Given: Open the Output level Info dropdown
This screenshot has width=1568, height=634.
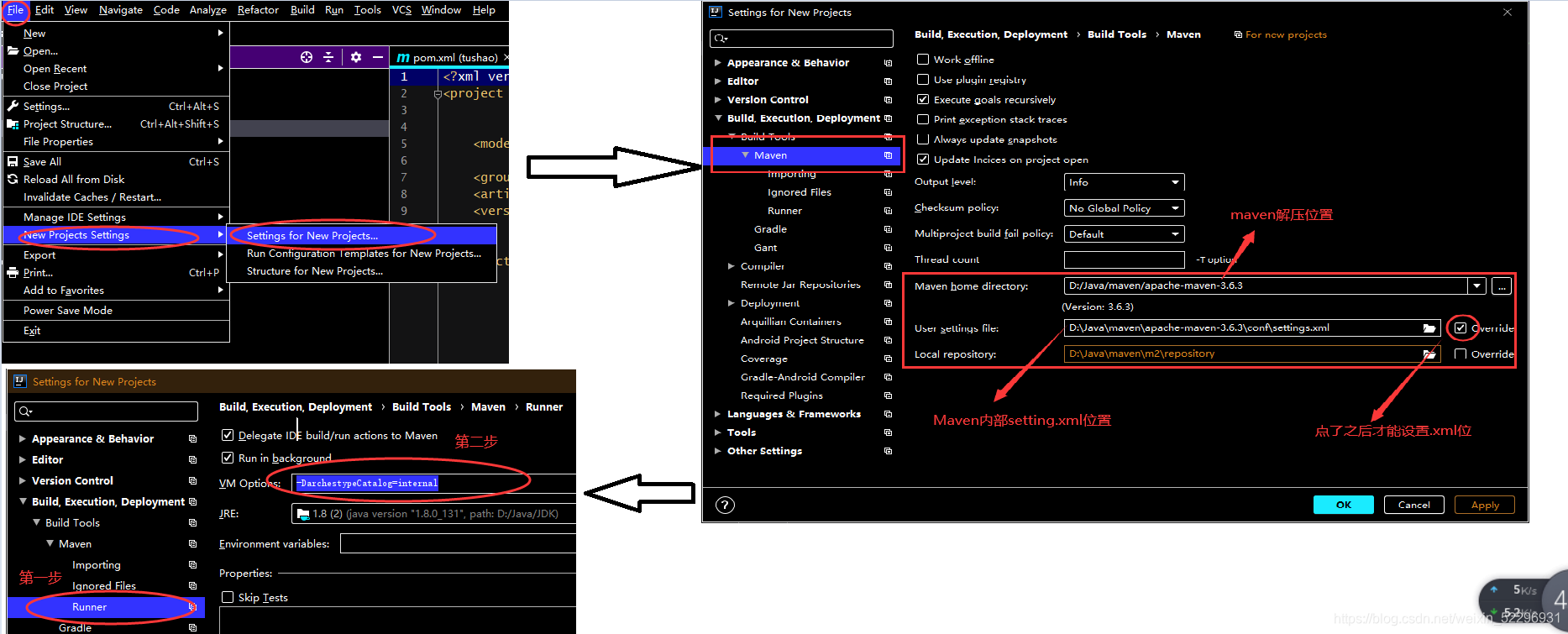Looking at the screenshot, I should tap(1124, 182).
